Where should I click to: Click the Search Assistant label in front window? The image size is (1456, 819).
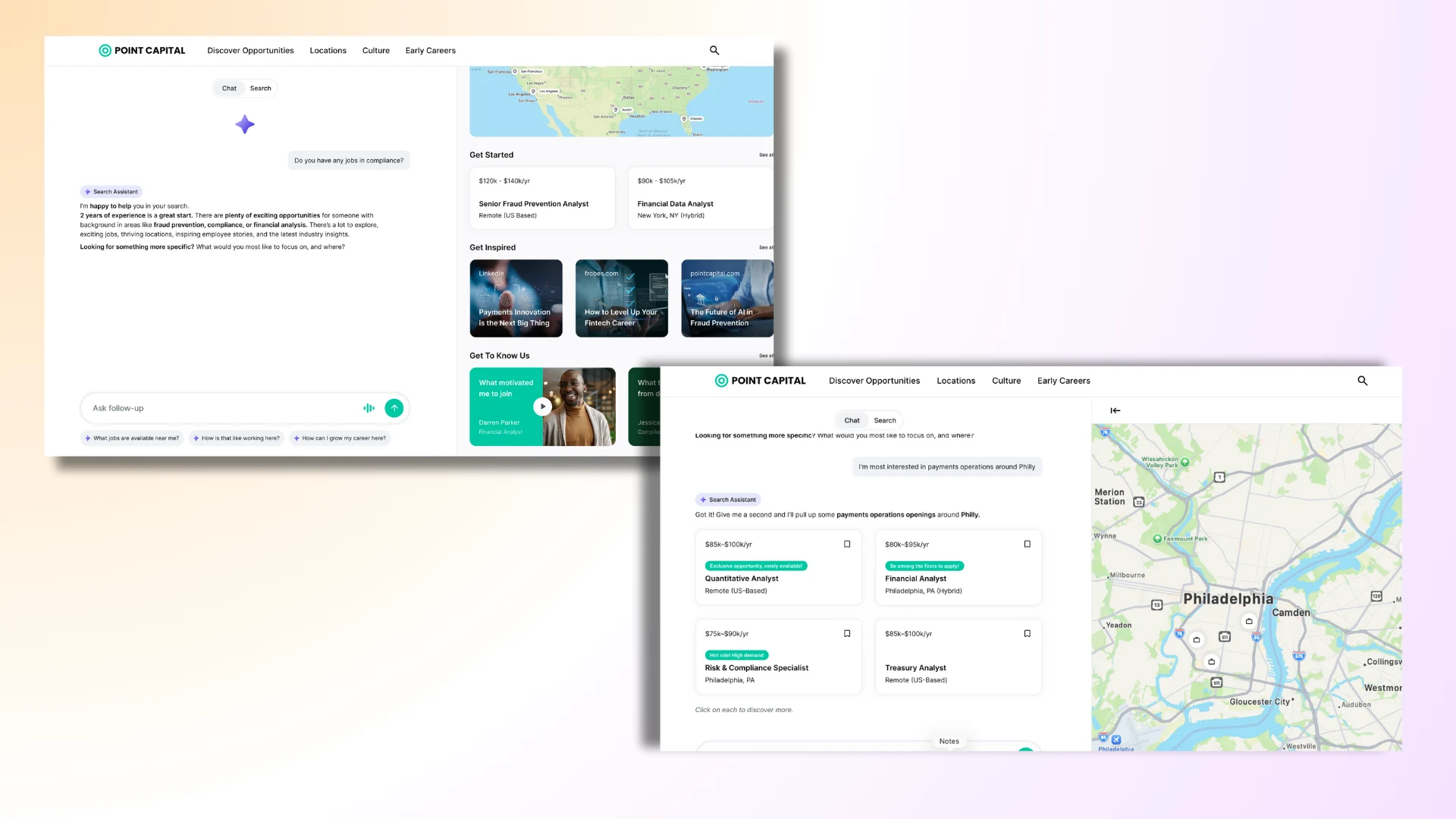[x=728, y=500]
